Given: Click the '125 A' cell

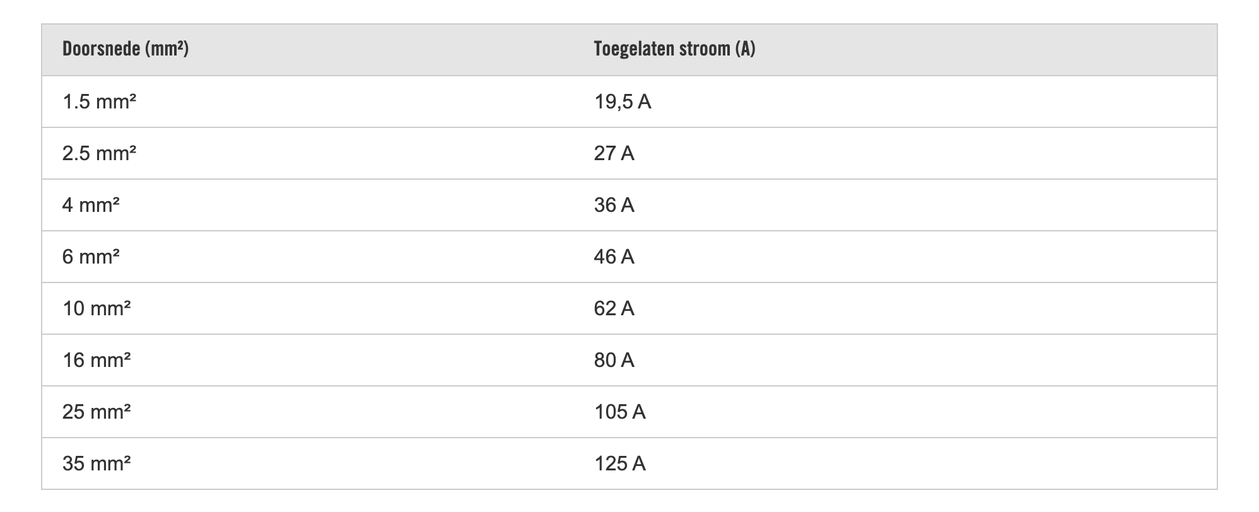Looking at the screenshot, I should (620, 464).
